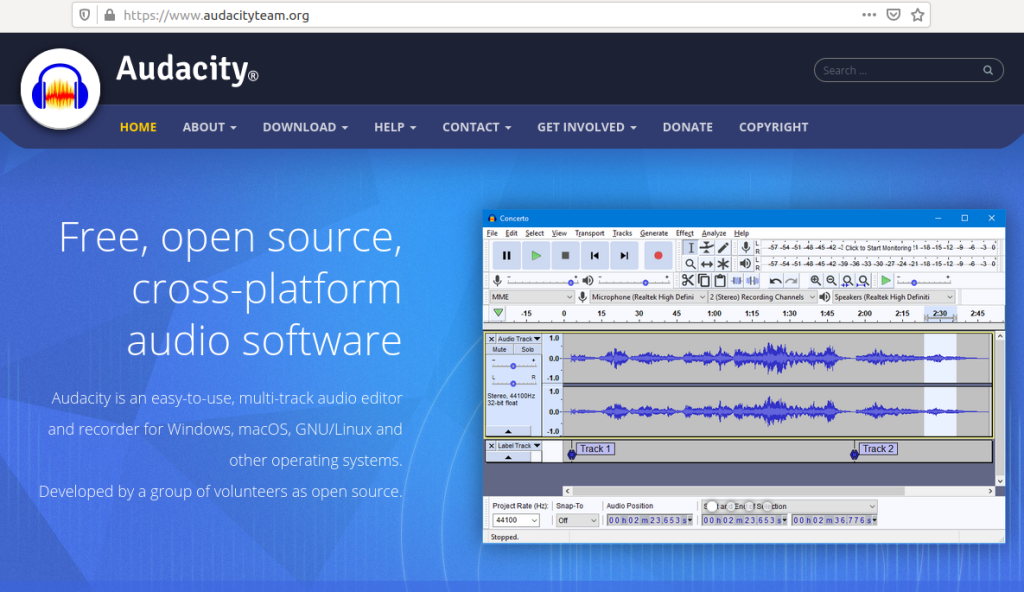The height and width of the screenshot is (592, 1024).
Task: Collapse the Audio Track with up arrow
Action: coord(508,431)
